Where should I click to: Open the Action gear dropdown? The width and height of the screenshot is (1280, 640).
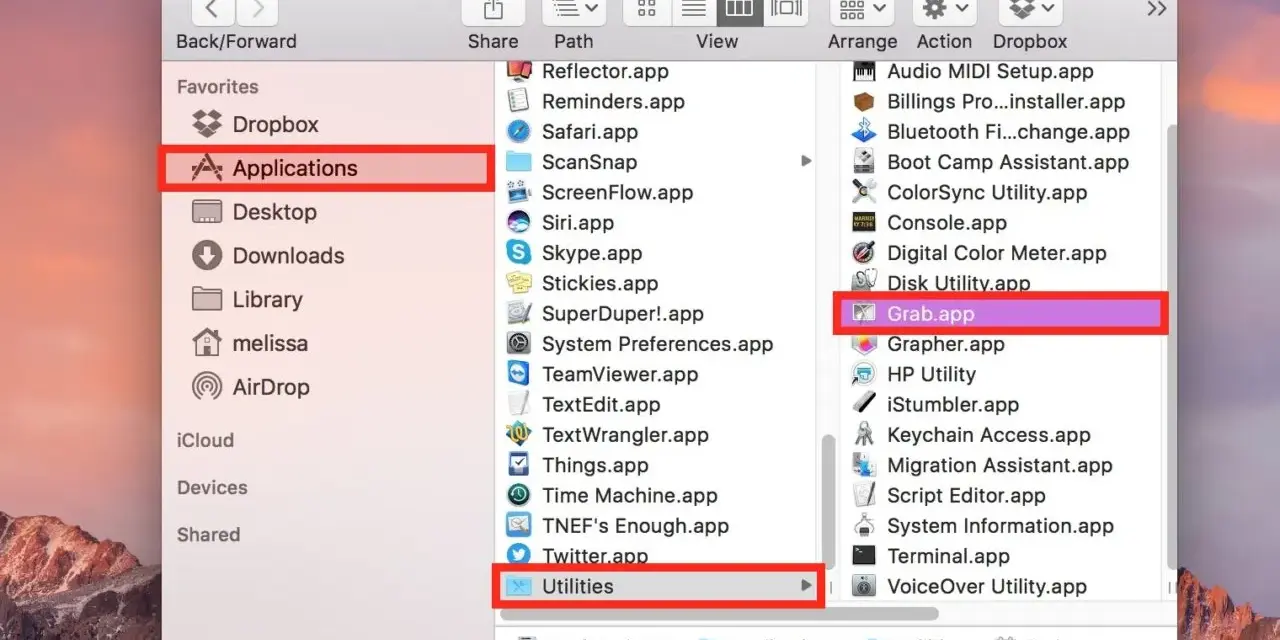click(944, 10)
